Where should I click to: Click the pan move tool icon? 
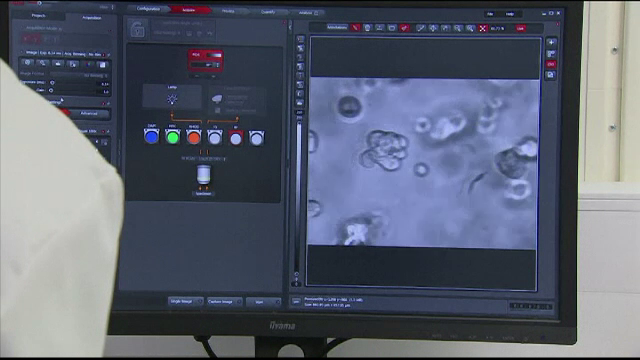(433, 28)
